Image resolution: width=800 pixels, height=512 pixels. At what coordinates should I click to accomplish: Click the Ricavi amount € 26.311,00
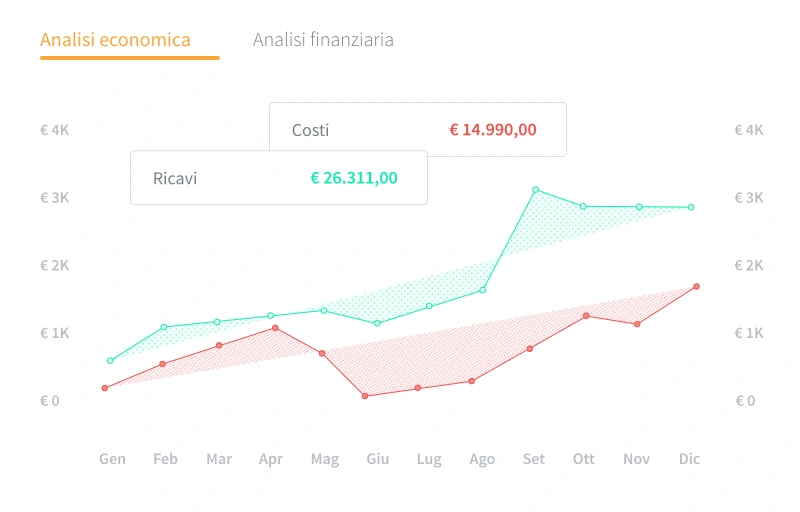354,178
